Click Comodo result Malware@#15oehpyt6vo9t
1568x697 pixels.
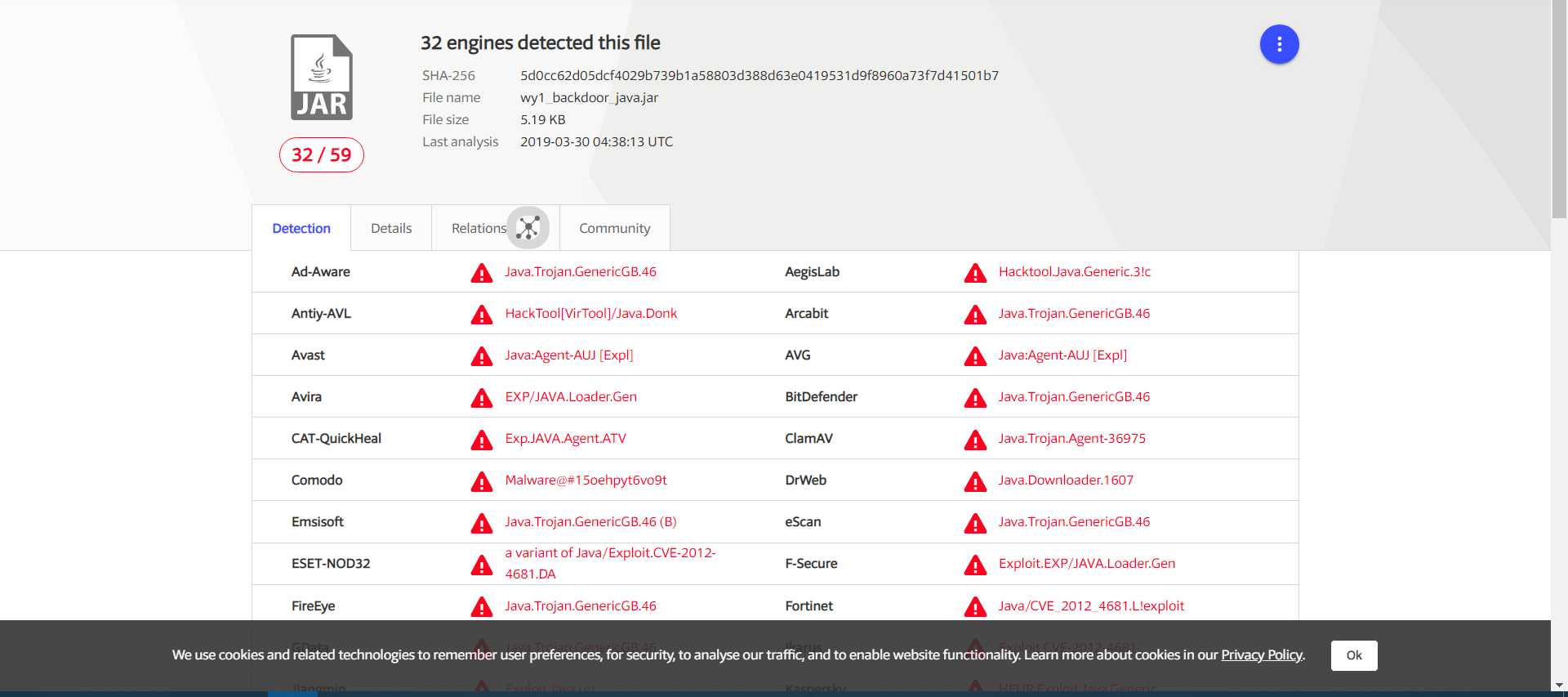click(586, 480)
